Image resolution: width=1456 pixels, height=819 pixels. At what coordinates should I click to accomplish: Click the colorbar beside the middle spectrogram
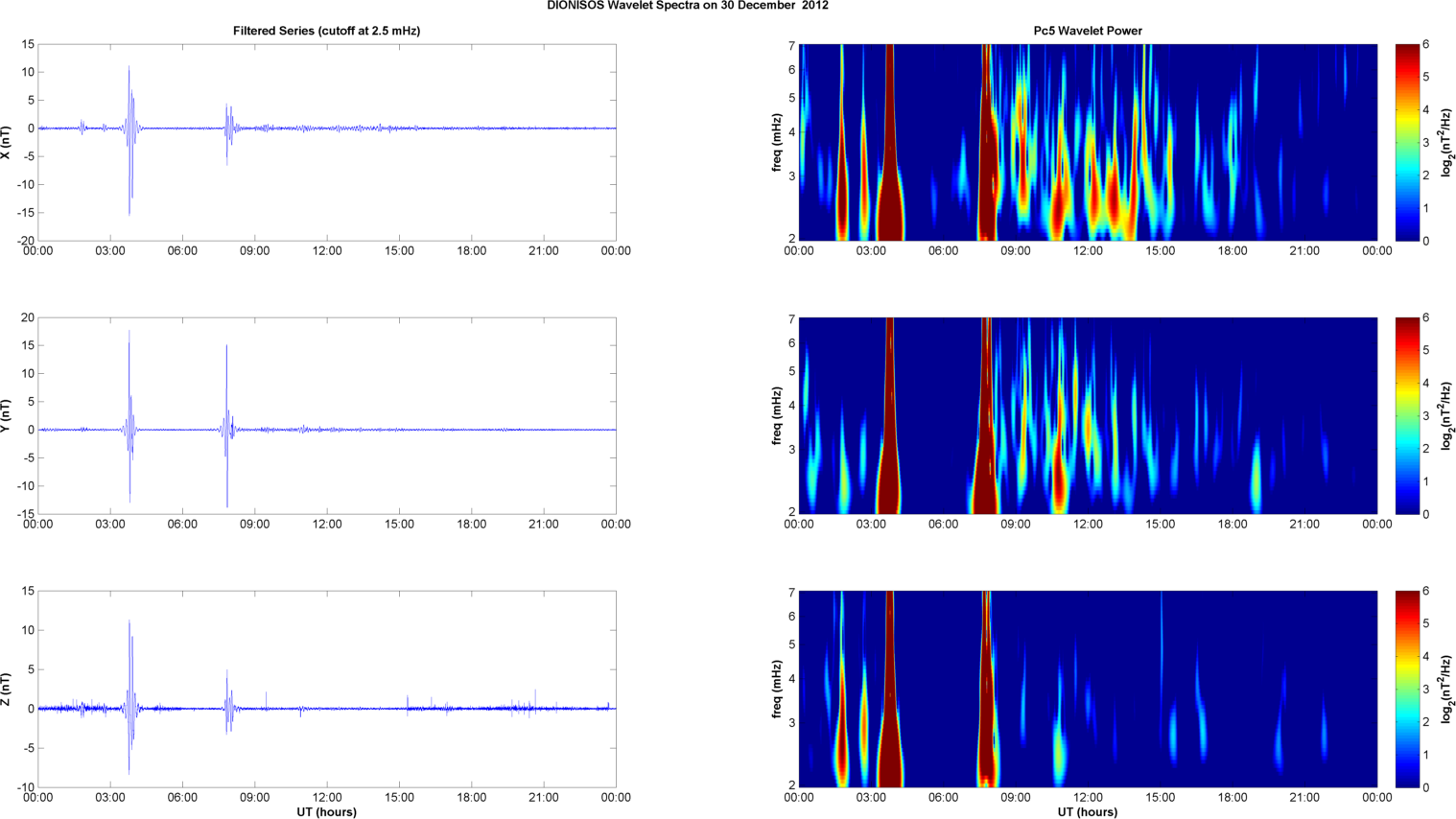(x=1407, y=415)
